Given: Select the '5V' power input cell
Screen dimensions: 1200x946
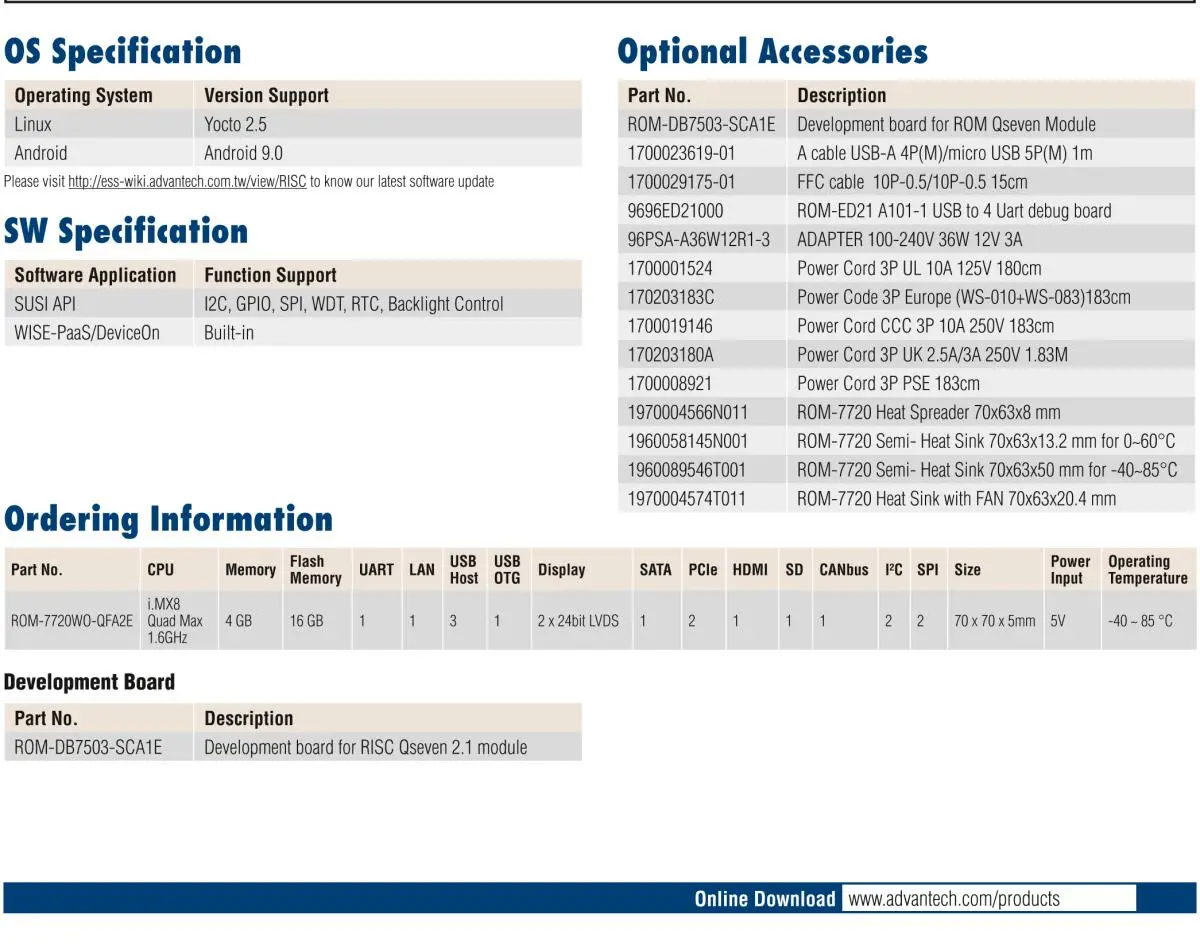Looking at the screenshot, I should 1058,620.
